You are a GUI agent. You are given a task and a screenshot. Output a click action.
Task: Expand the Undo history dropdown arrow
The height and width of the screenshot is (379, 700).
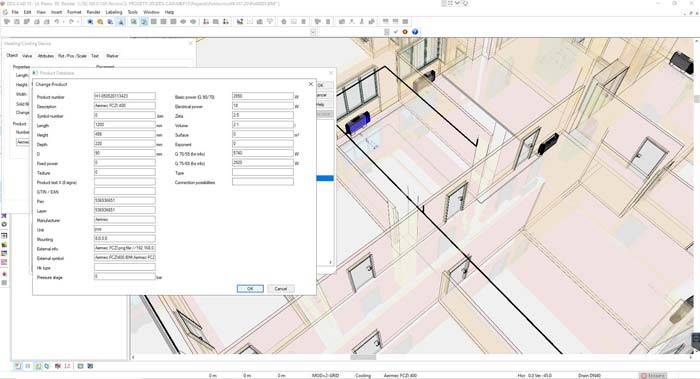pos(63,21)
